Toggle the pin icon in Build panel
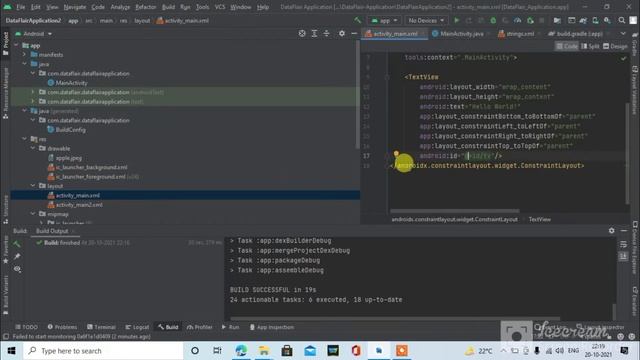 coord(17,256)
